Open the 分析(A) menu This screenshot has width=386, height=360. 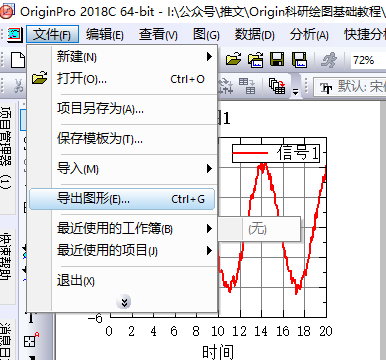click(309, 34)
